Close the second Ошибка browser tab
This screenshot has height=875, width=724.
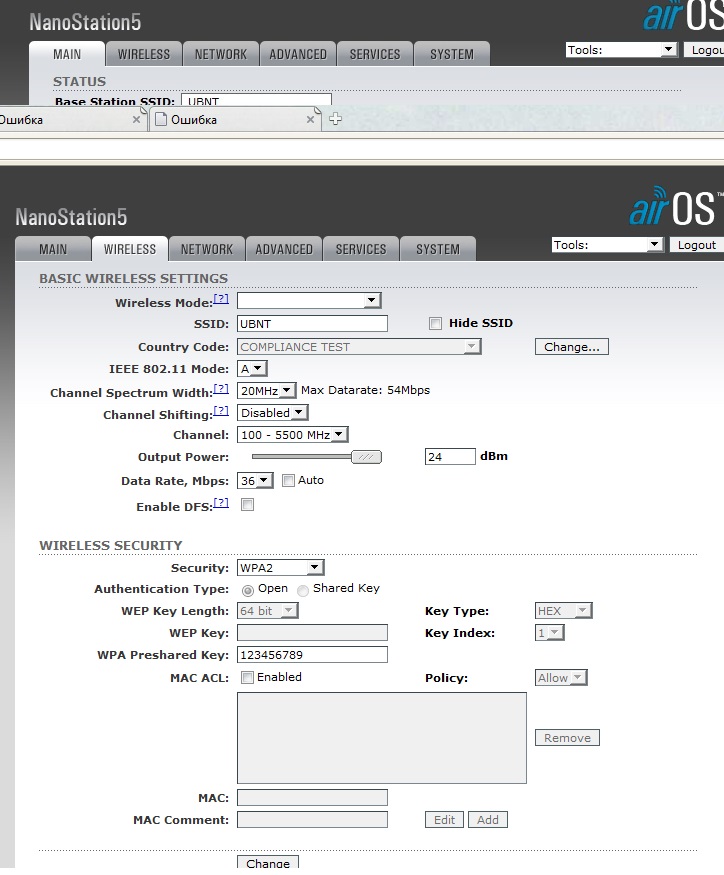click(311, 120)
